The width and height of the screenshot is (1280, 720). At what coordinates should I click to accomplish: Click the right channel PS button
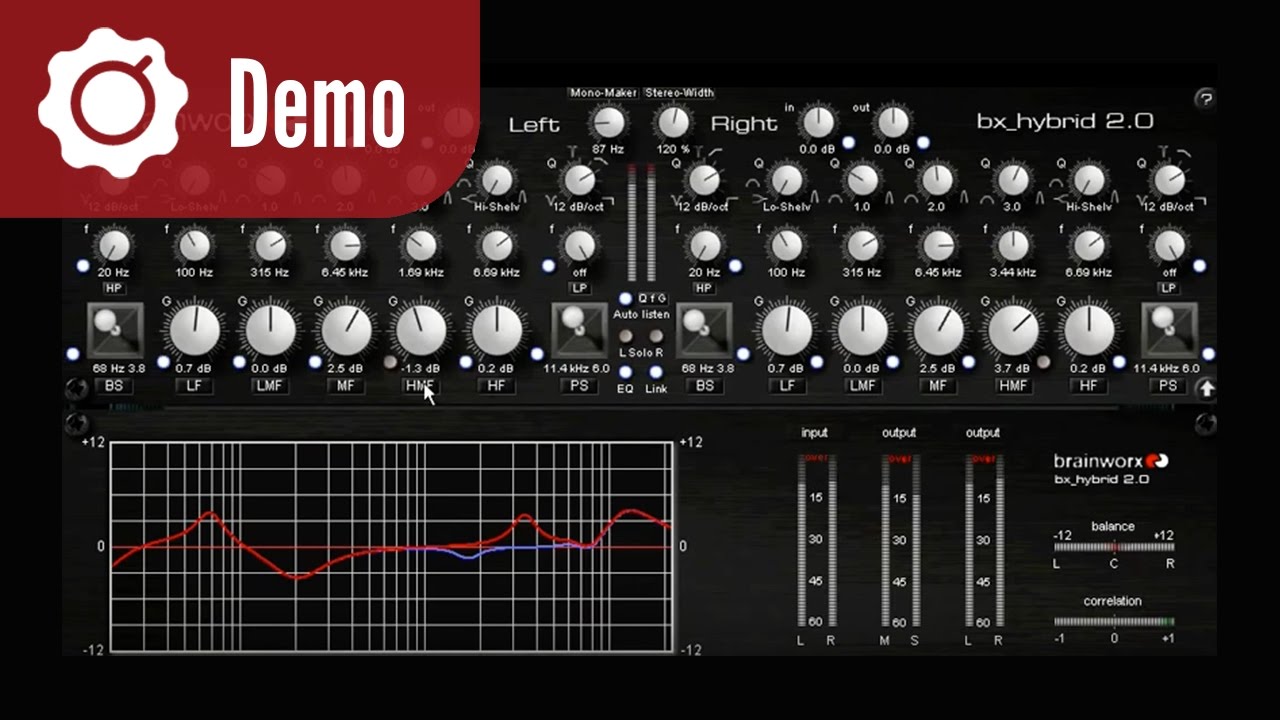point(1169,386)
